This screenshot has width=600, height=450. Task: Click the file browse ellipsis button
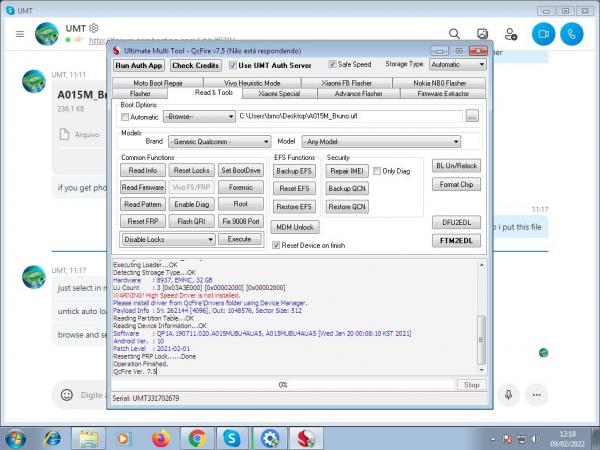point(472,116)
